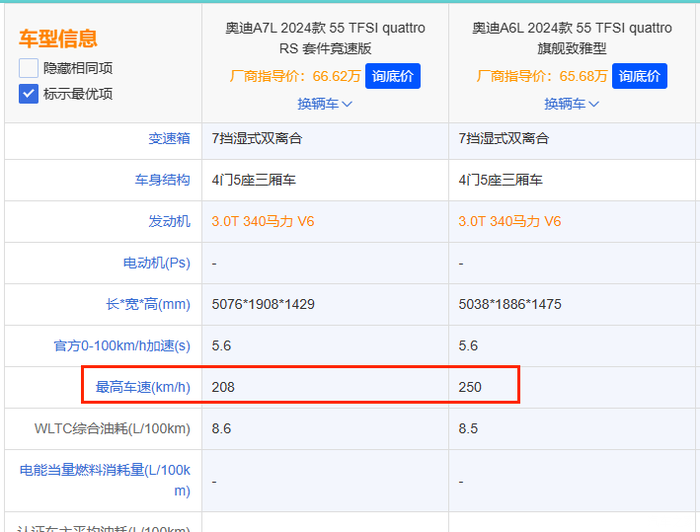Click 询底价 button for 奥迪A7L

pos(392,76)
